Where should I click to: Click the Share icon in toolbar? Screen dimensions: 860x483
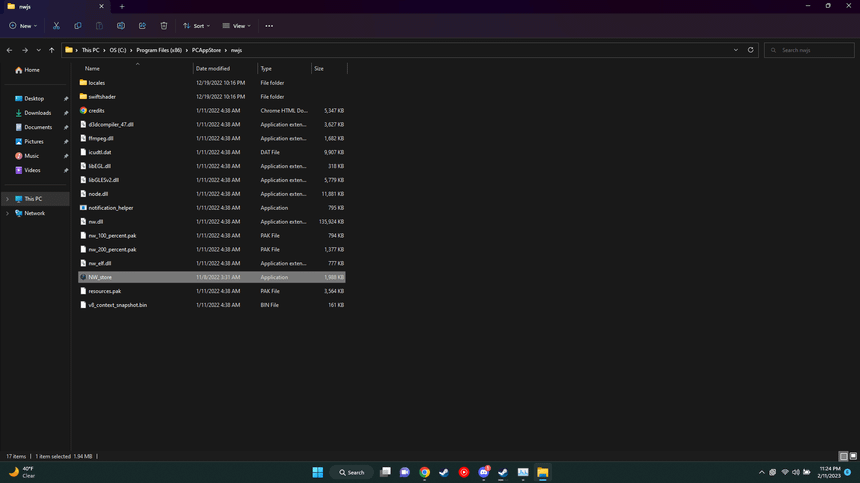coord(142,26)
